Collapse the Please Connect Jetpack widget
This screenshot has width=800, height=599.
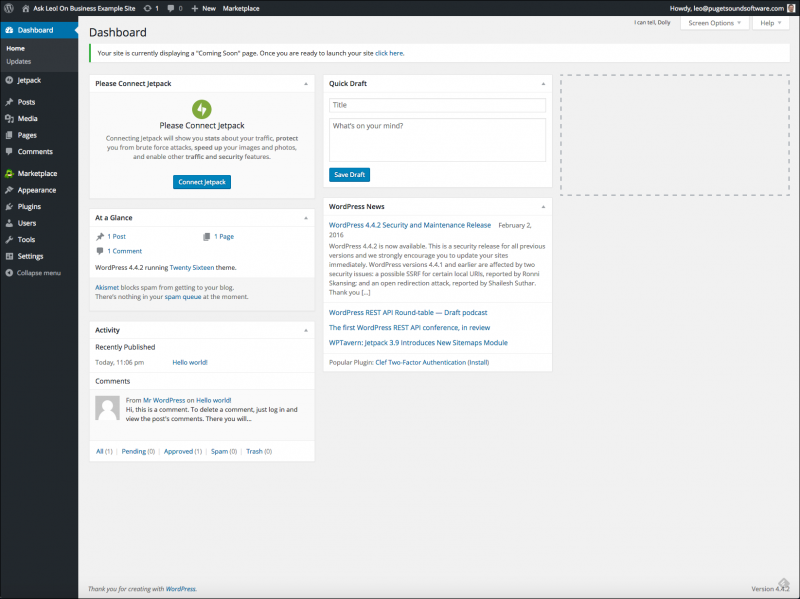(306, 84)
